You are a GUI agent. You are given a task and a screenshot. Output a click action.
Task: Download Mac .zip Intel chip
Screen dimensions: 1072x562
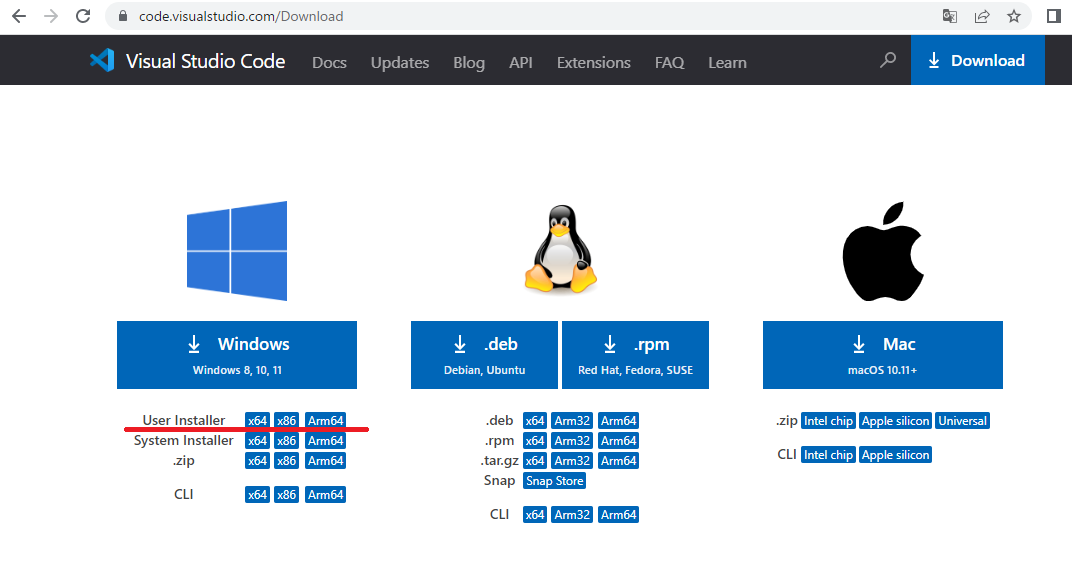(829, 420)
